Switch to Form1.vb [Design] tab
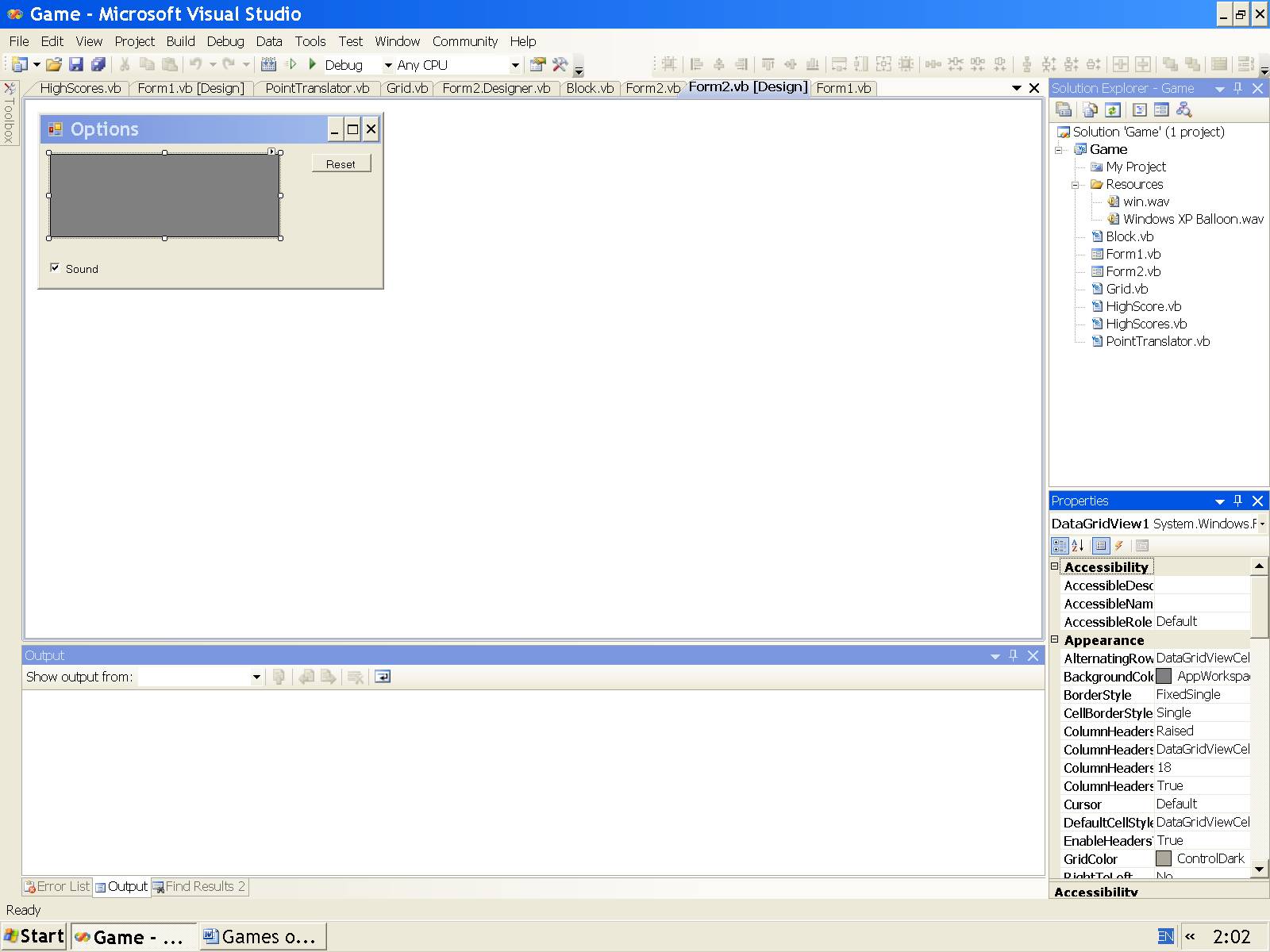The height and width of the screenshot is (952, 1270). [190, 88]
